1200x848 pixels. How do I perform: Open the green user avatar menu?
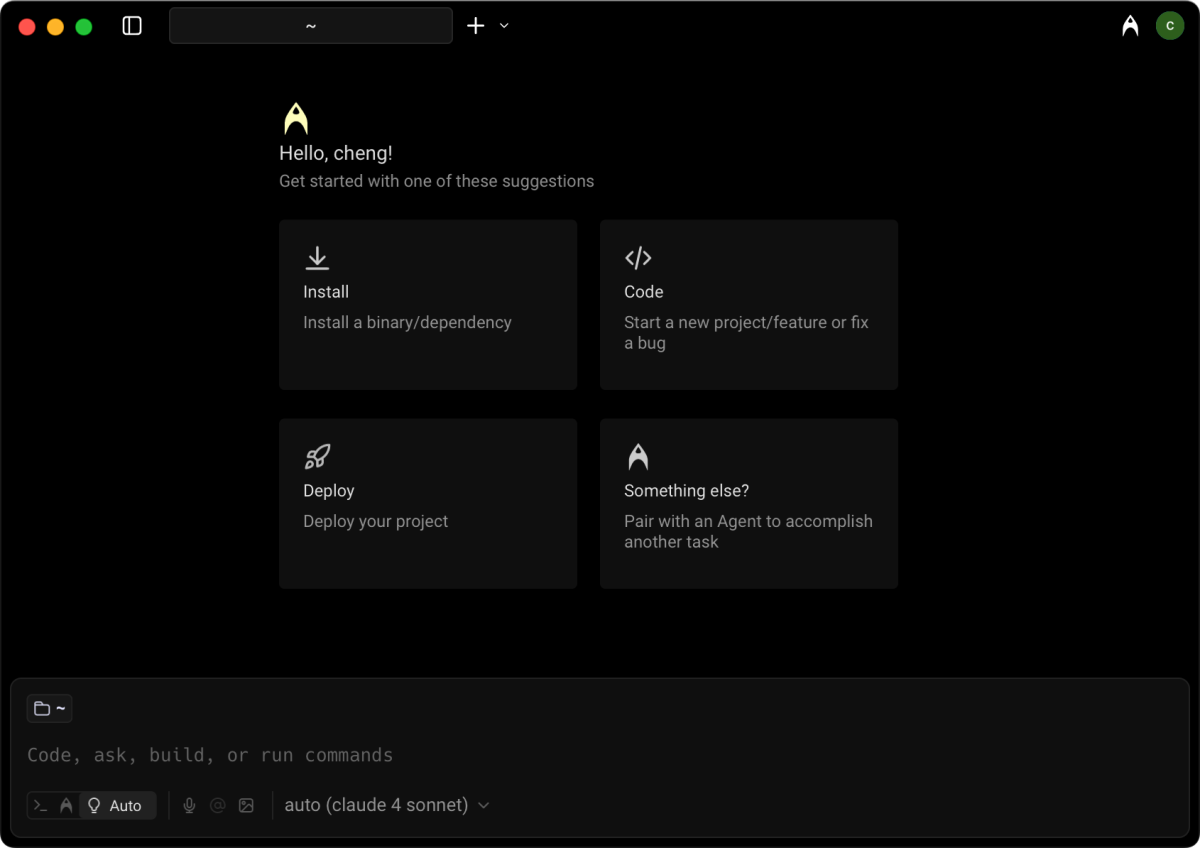pyautogui.click(x=1170, y=26)
